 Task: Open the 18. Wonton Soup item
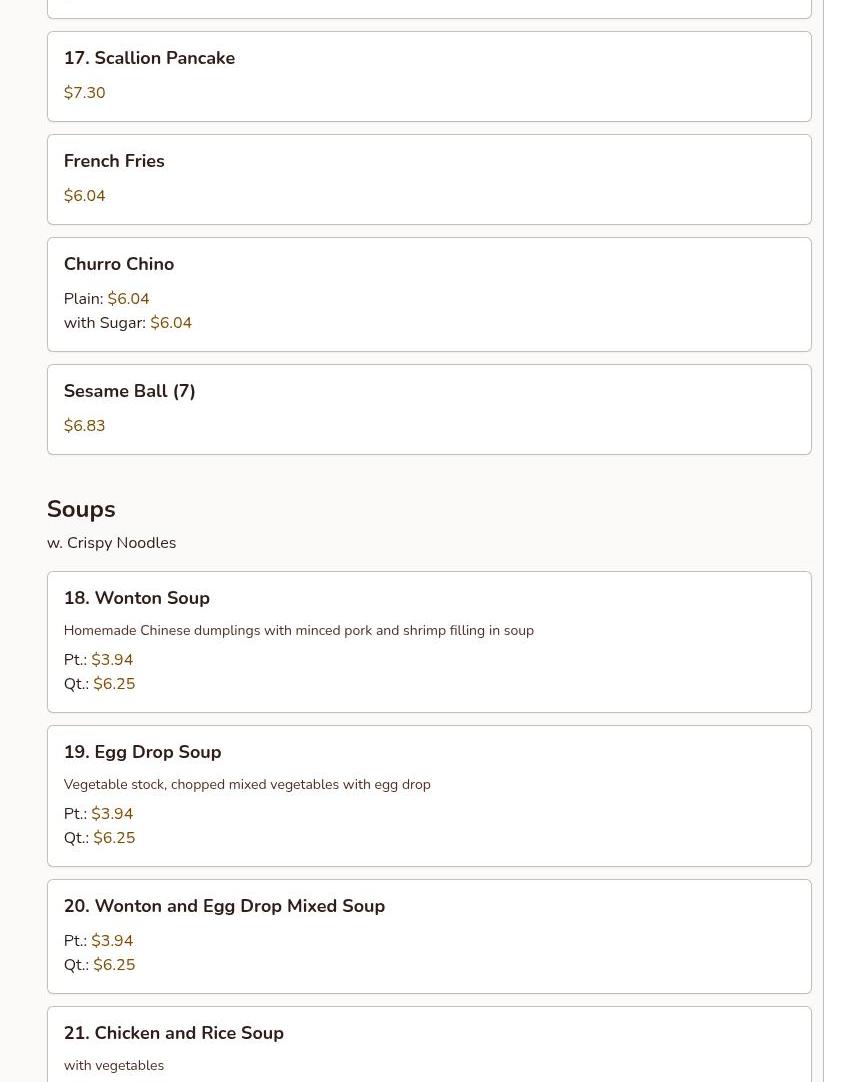coord(137,599)
